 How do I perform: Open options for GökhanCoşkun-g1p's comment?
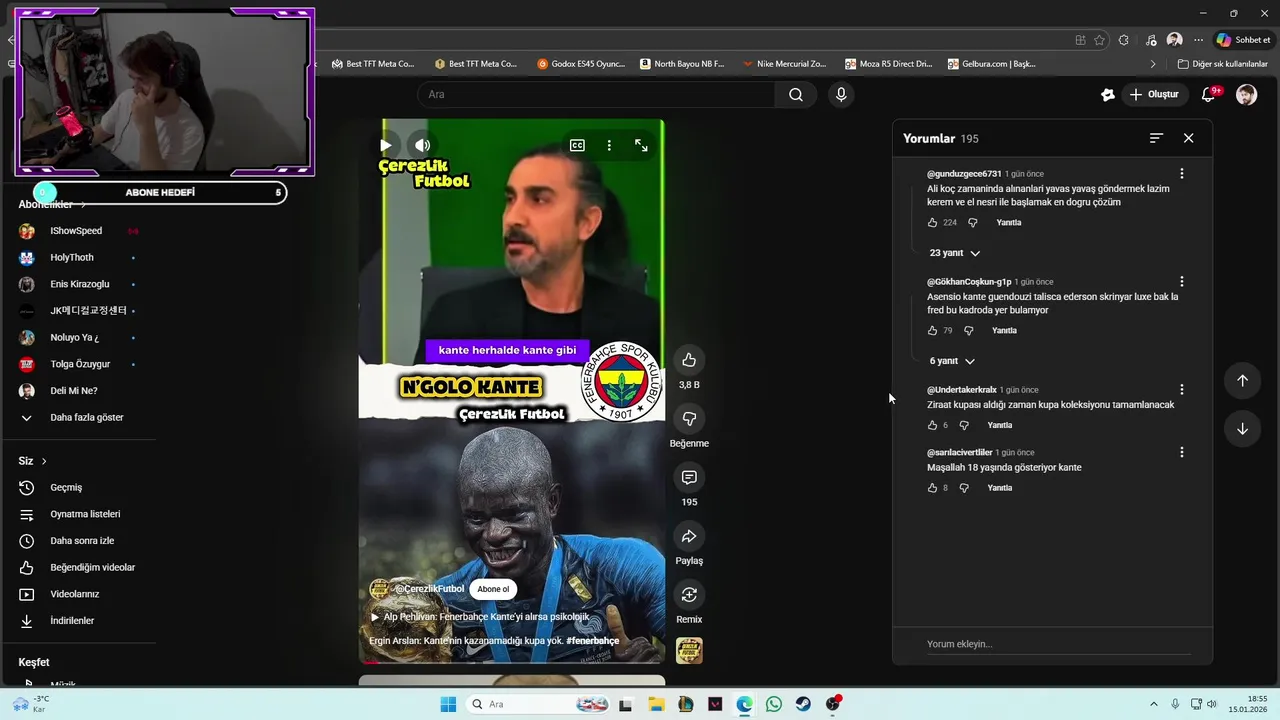click(x=1181, y=282)
